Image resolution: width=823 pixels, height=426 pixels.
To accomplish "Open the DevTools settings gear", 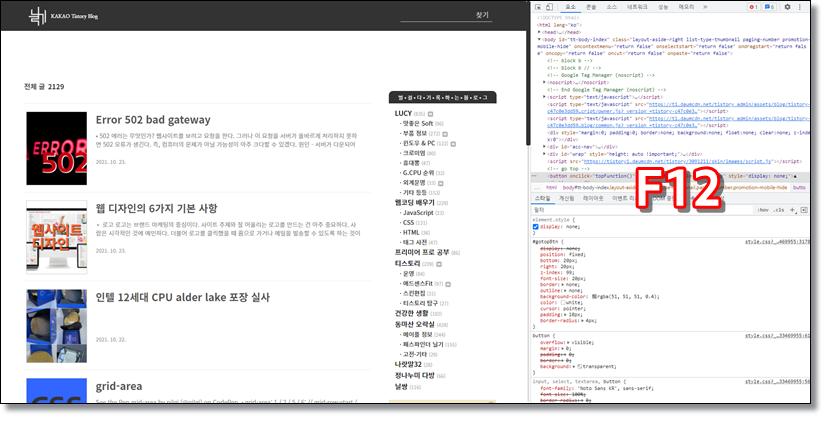I will [x=787, y=7].
